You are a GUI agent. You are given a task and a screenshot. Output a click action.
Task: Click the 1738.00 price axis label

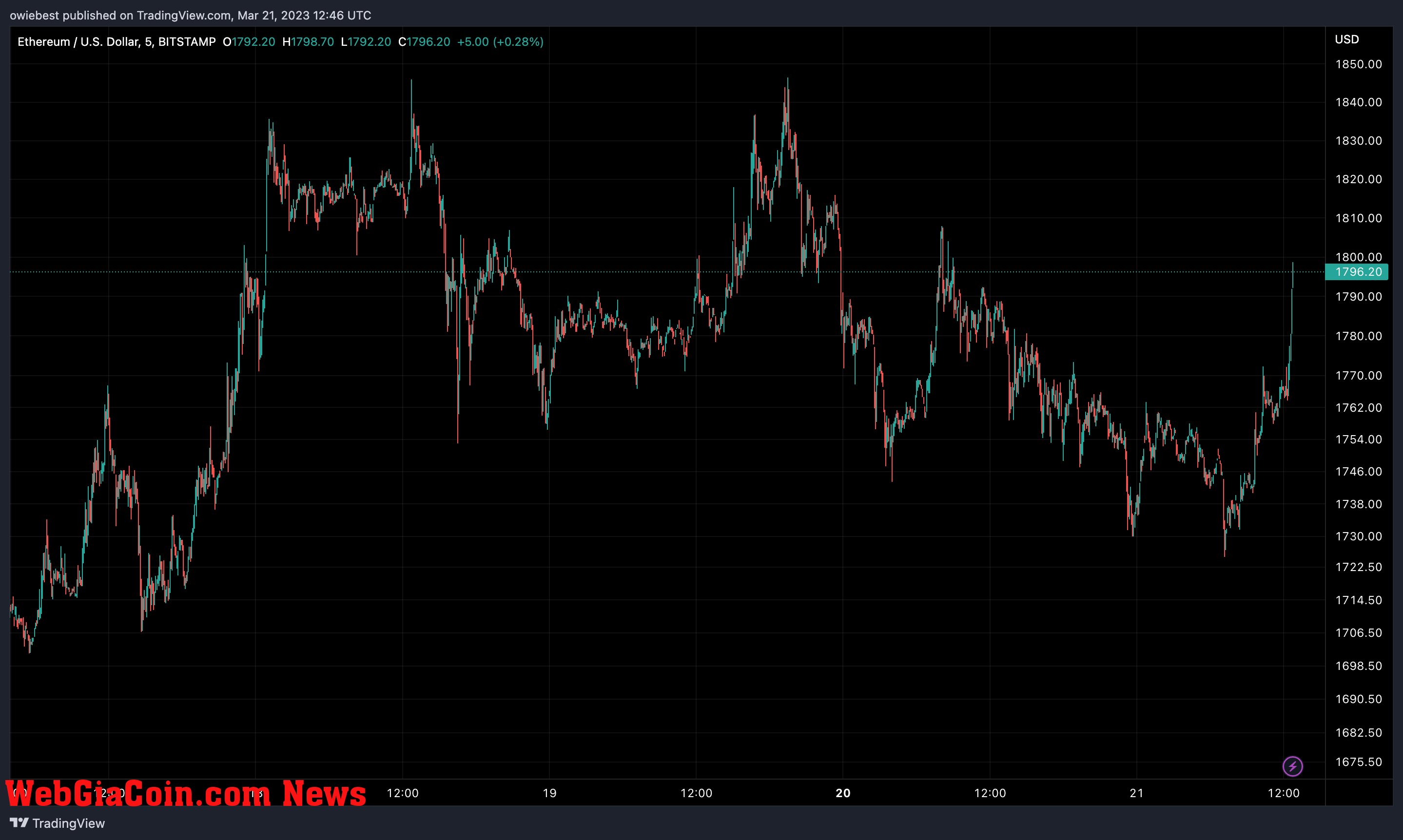(x=1358, y=504)
